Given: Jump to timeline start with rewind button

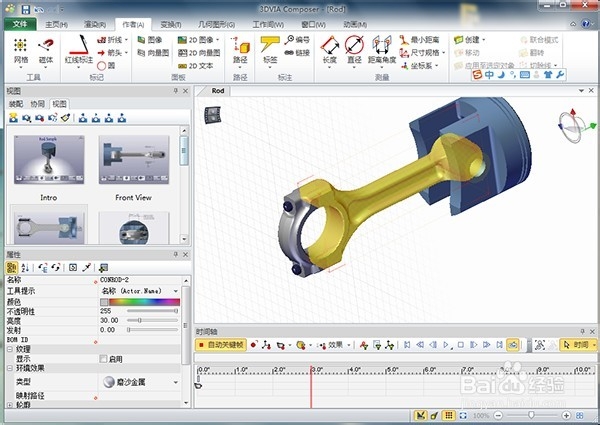Looking at the screenshot, I should tap(407, 345).
